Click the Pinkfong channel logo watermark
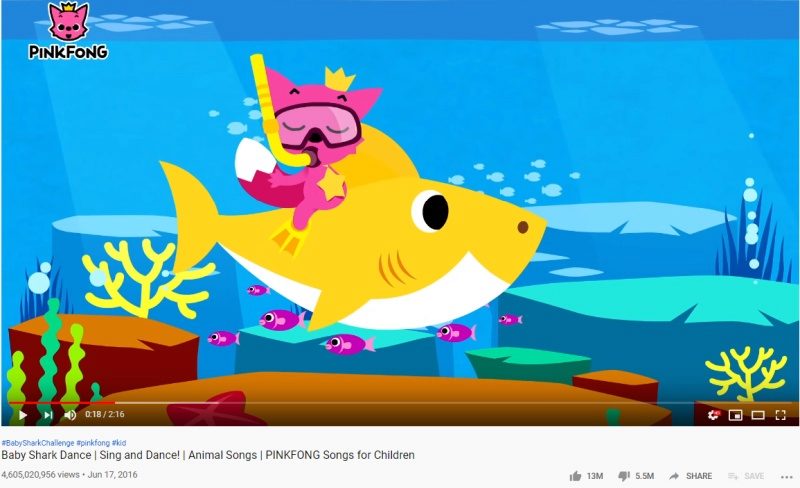The image size is (800, 488). pyautogui.click(x=68, y=31)
